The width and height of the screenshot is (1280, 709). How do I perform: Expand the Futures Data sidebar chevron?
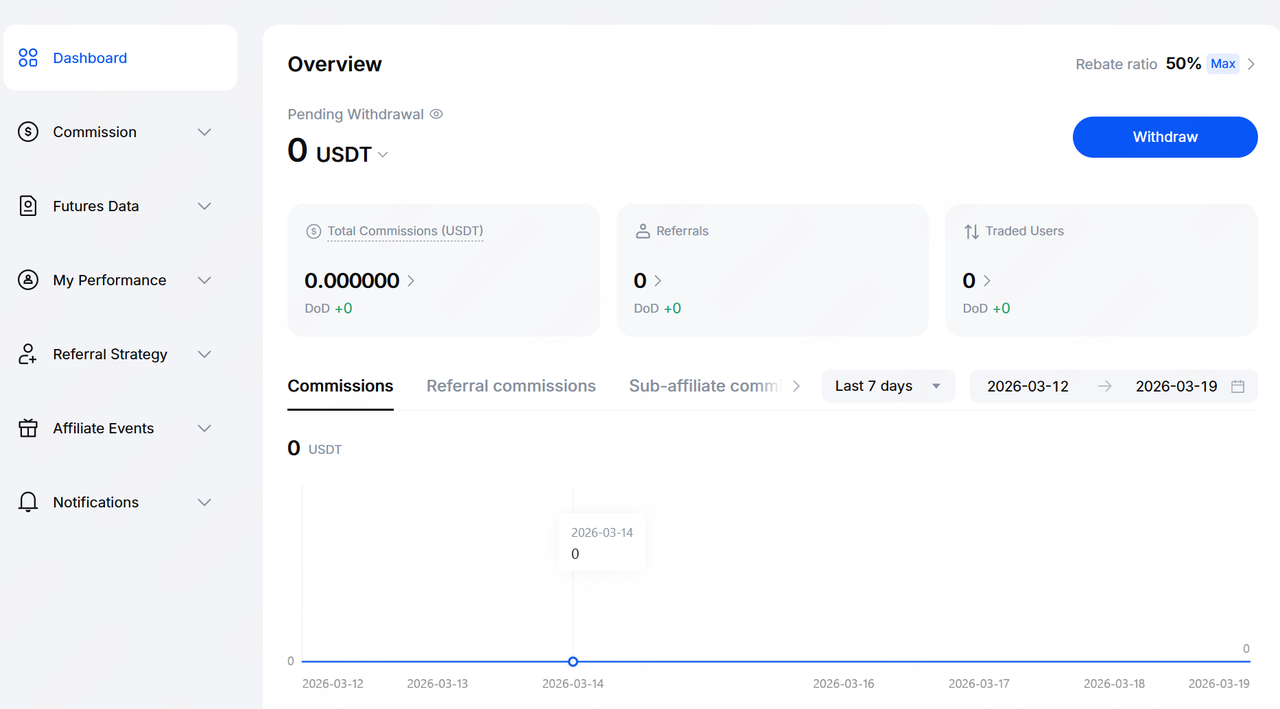click(204, 206)
